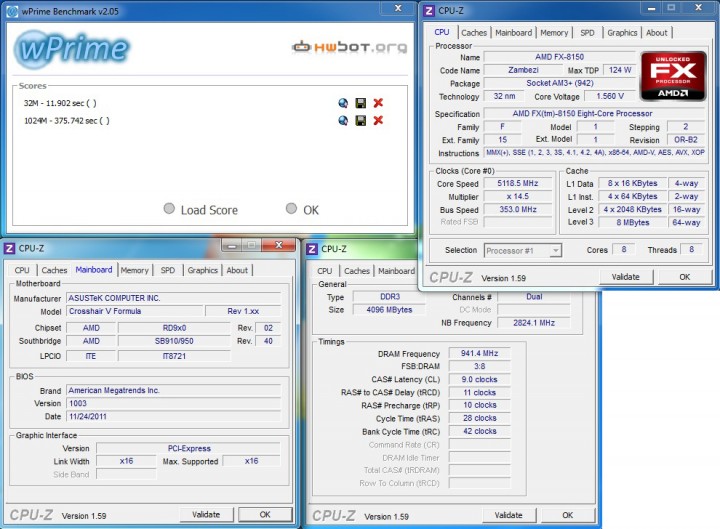The image size is (720, 529).
Task: Select the Load Score radio button
Action: [x=169, y=208]
